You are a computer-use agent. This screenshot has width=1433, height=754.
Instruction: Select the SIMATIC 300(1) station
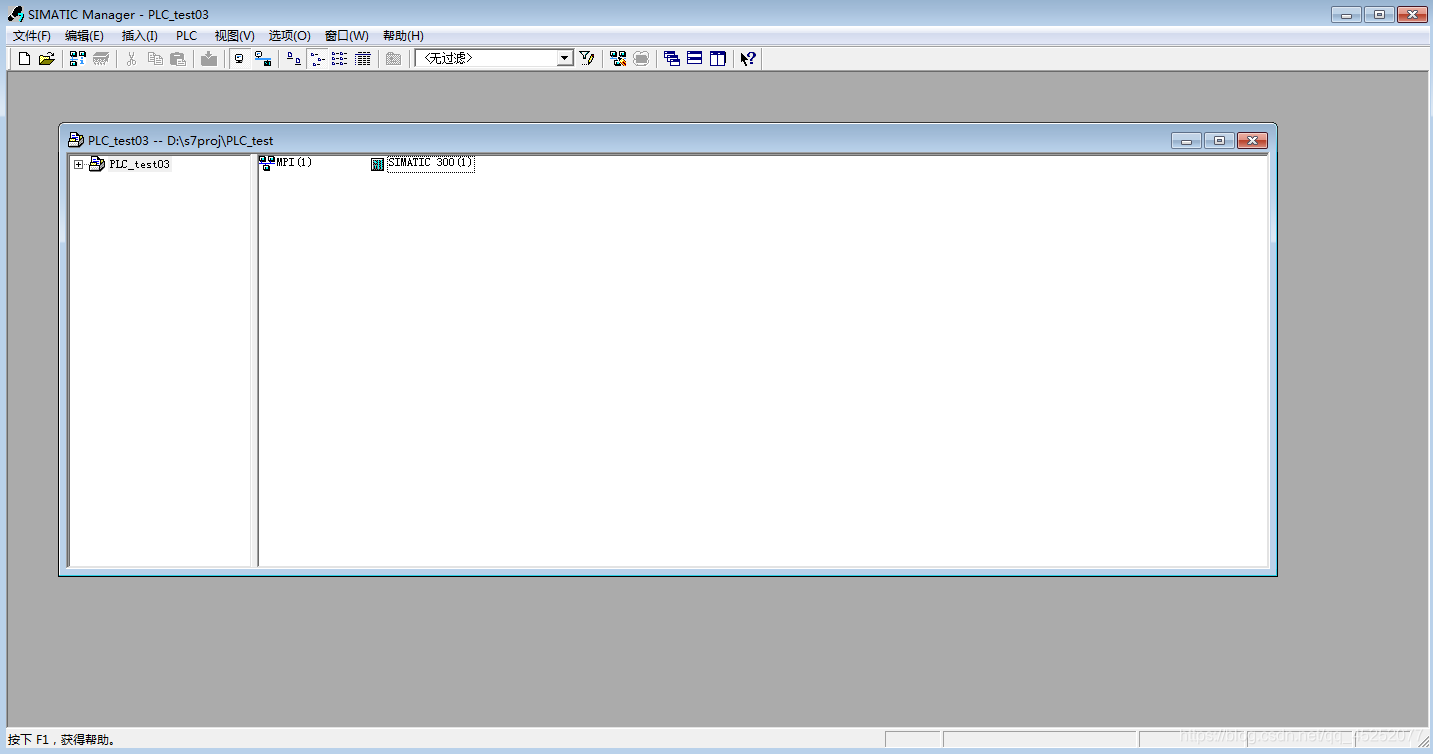pyautogui.click(x=430, y=163)
